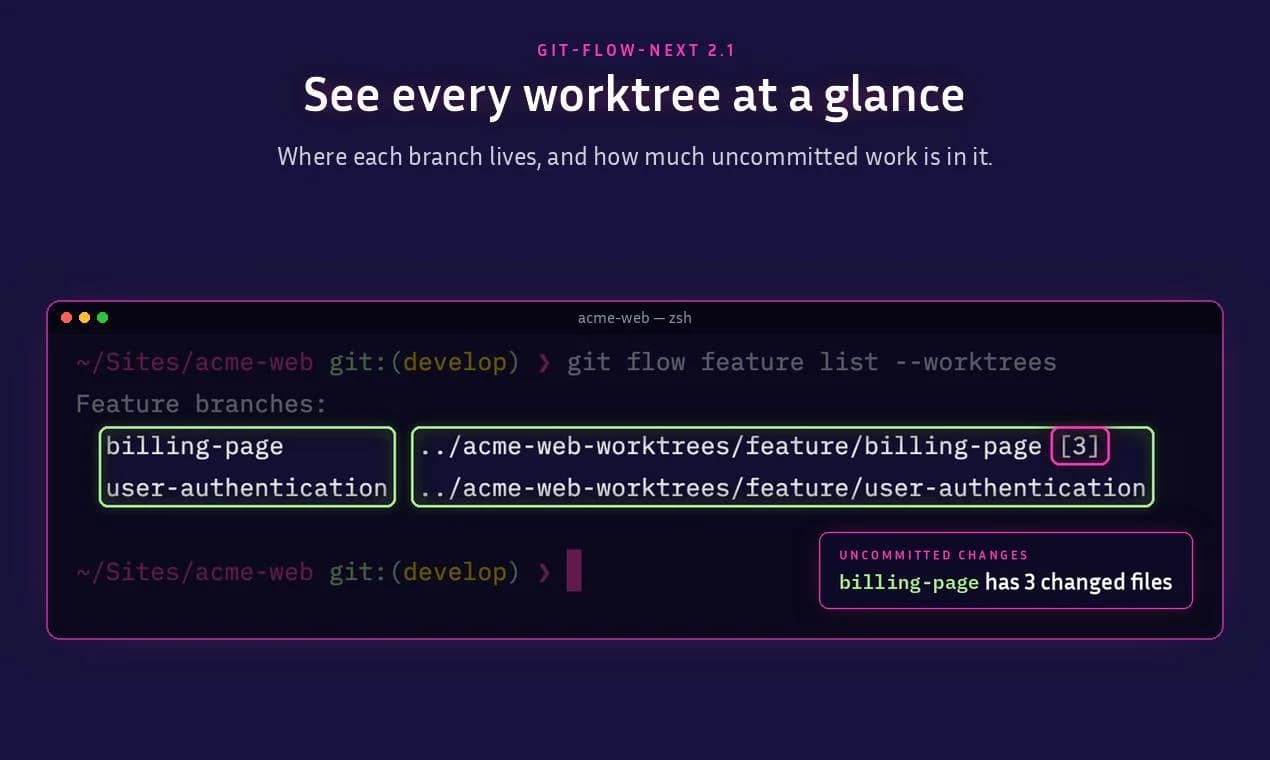This screenshot has width=1270, height=760.
Task: Click 'git:(develop)' in the bottom prompt
Action: pyautogui.click(x=425, y=571)
